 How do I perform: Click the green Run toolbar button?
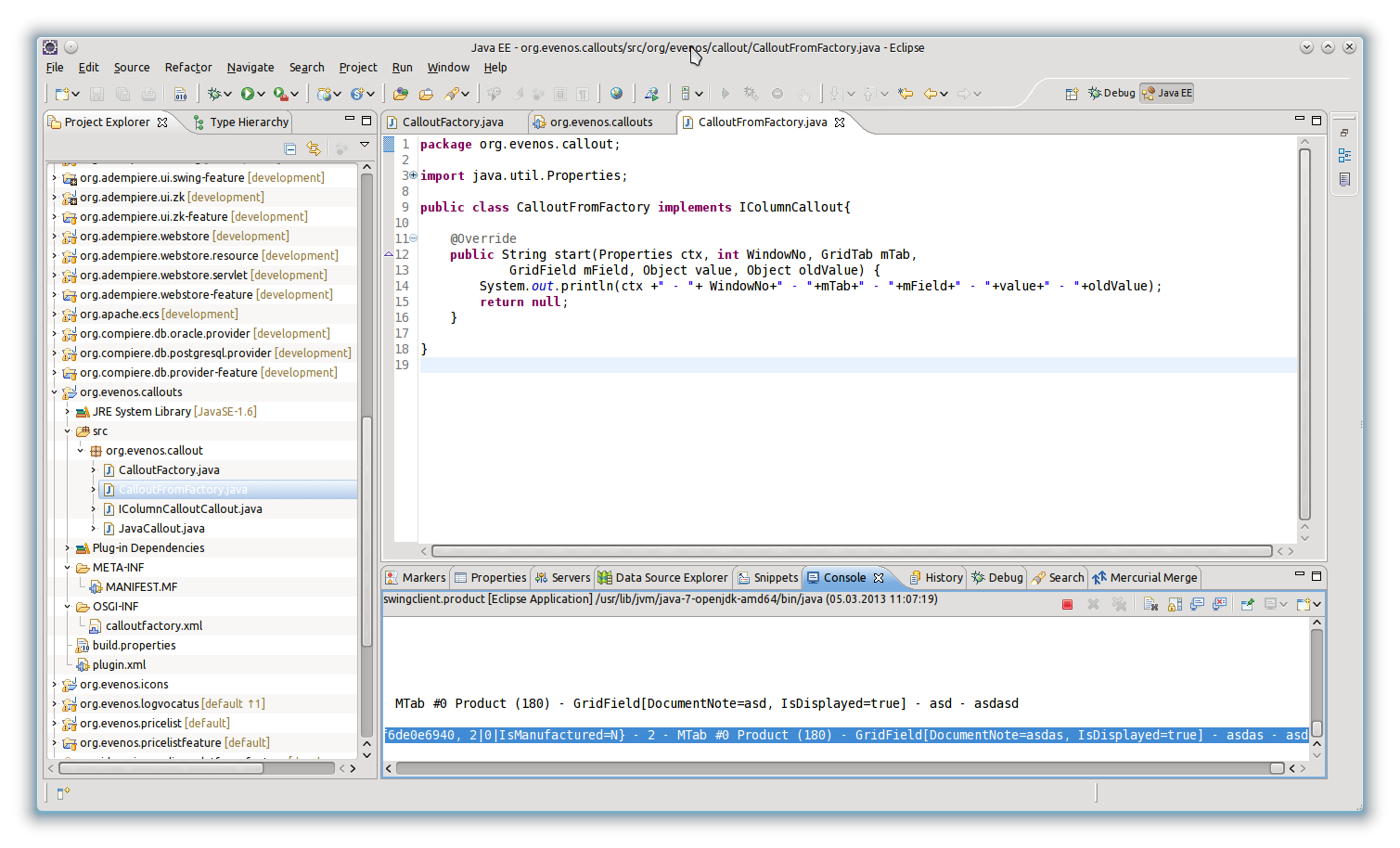click(248, 94)
